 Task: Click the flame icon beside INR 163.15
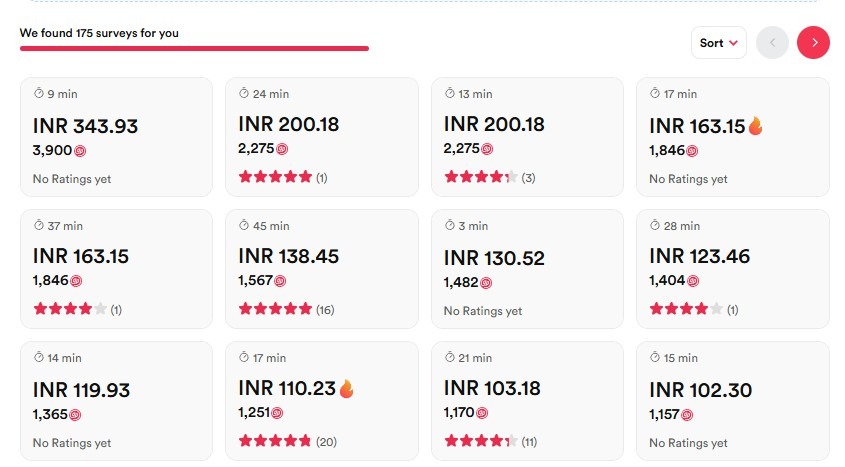coord(756,126)
